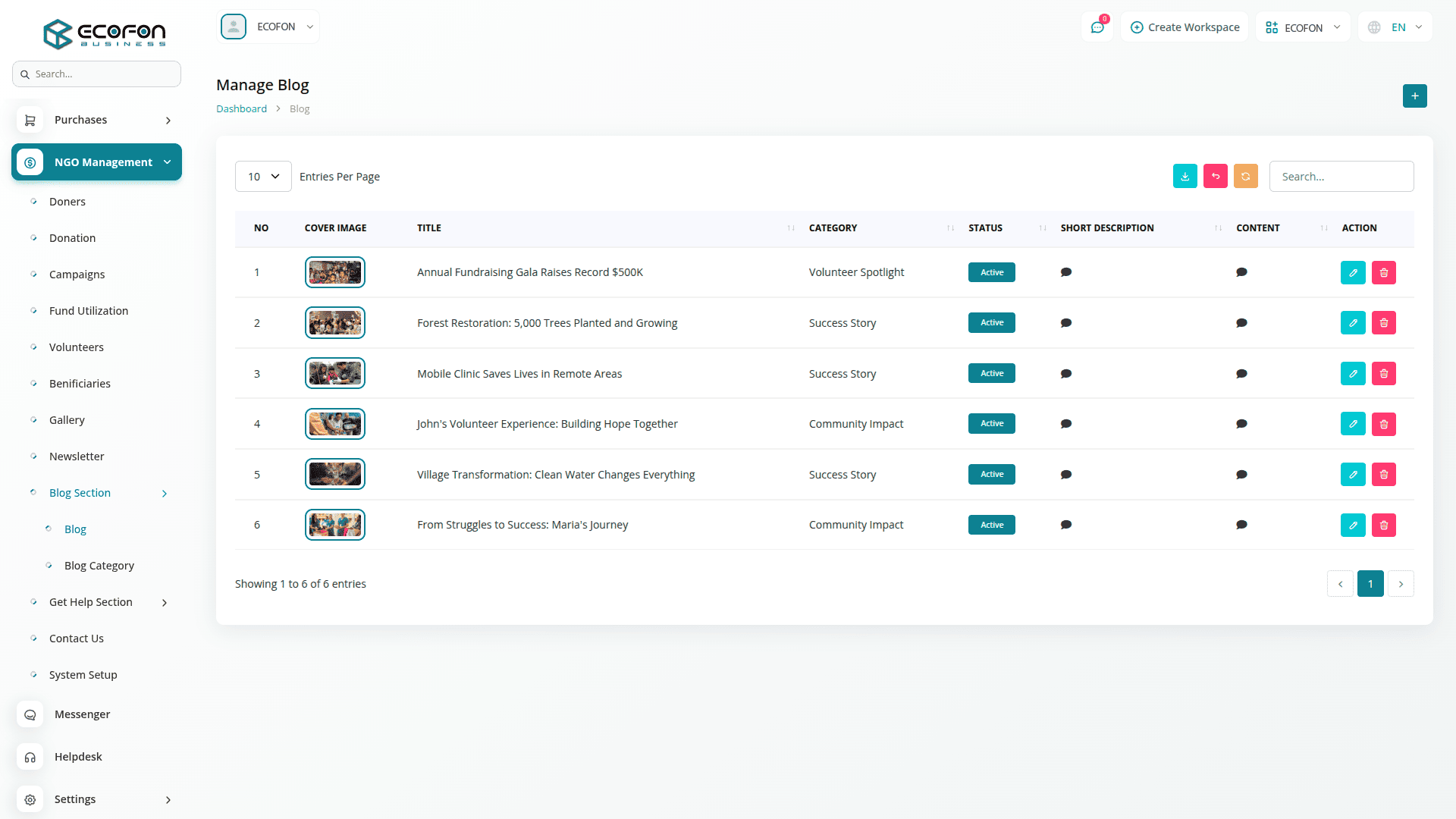Sort table by Title column header
The width and height of the screenshot is (1456, 819).
[429, 227]
